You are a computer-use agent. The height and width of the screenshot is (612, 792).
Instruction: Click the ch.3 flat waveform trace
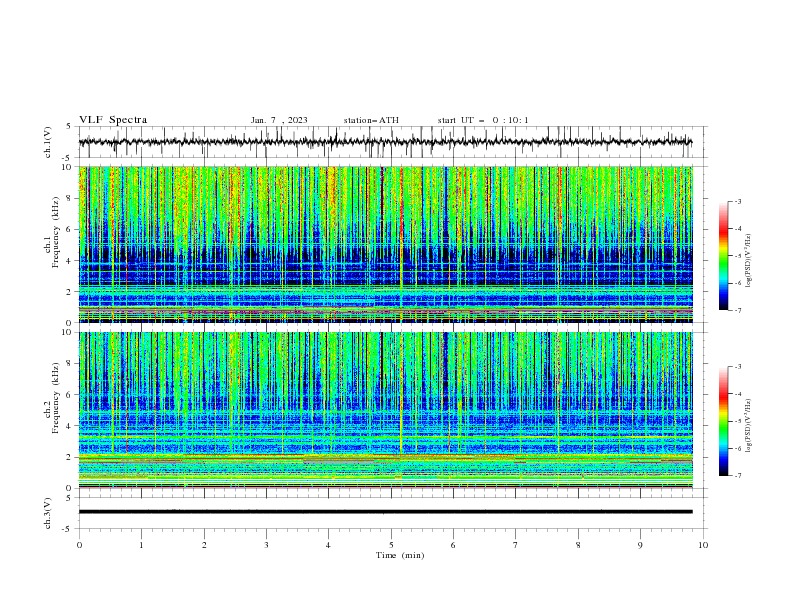point(386,512)
